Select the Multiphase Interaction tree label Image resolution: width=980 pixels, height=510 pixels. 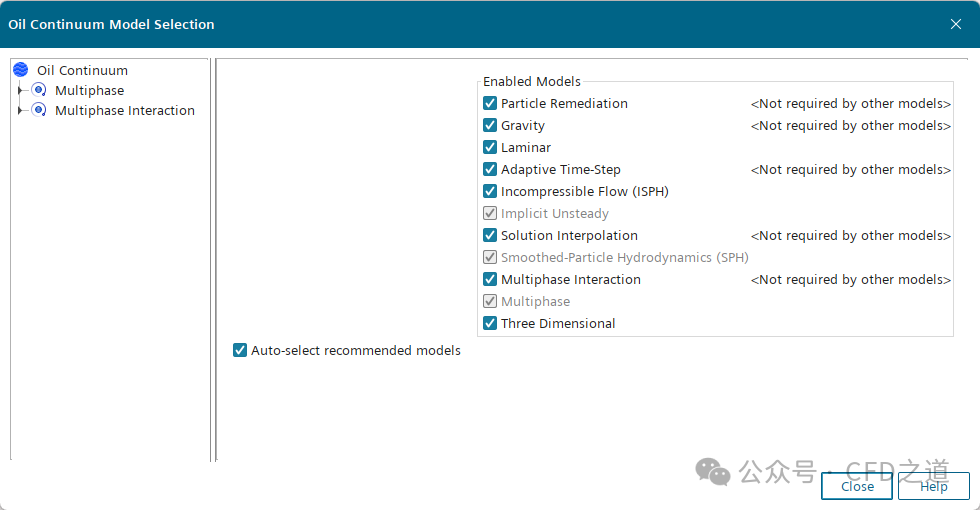[x=125, y=110]
